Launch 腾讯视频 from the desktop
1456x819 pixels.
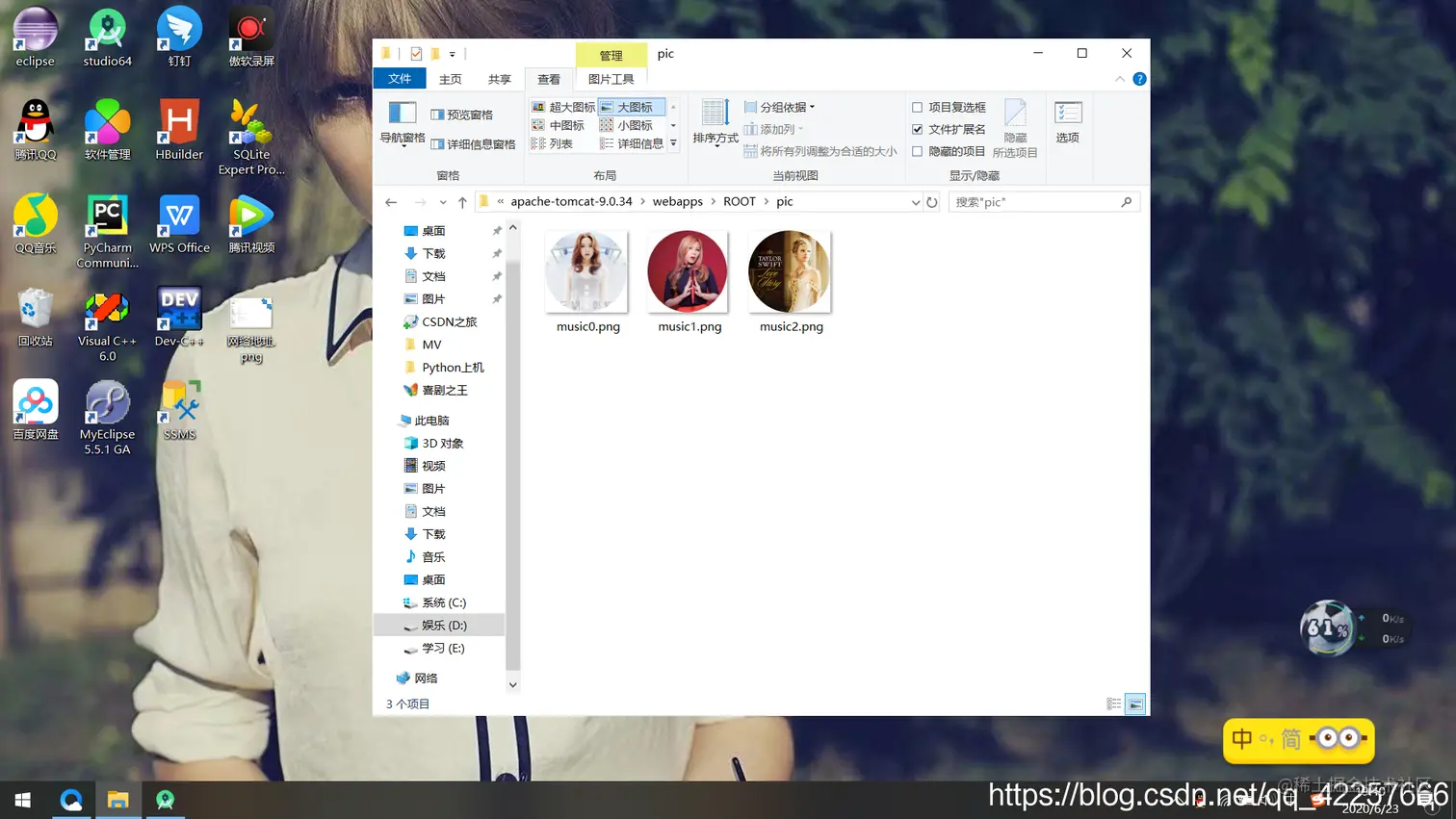251,223
